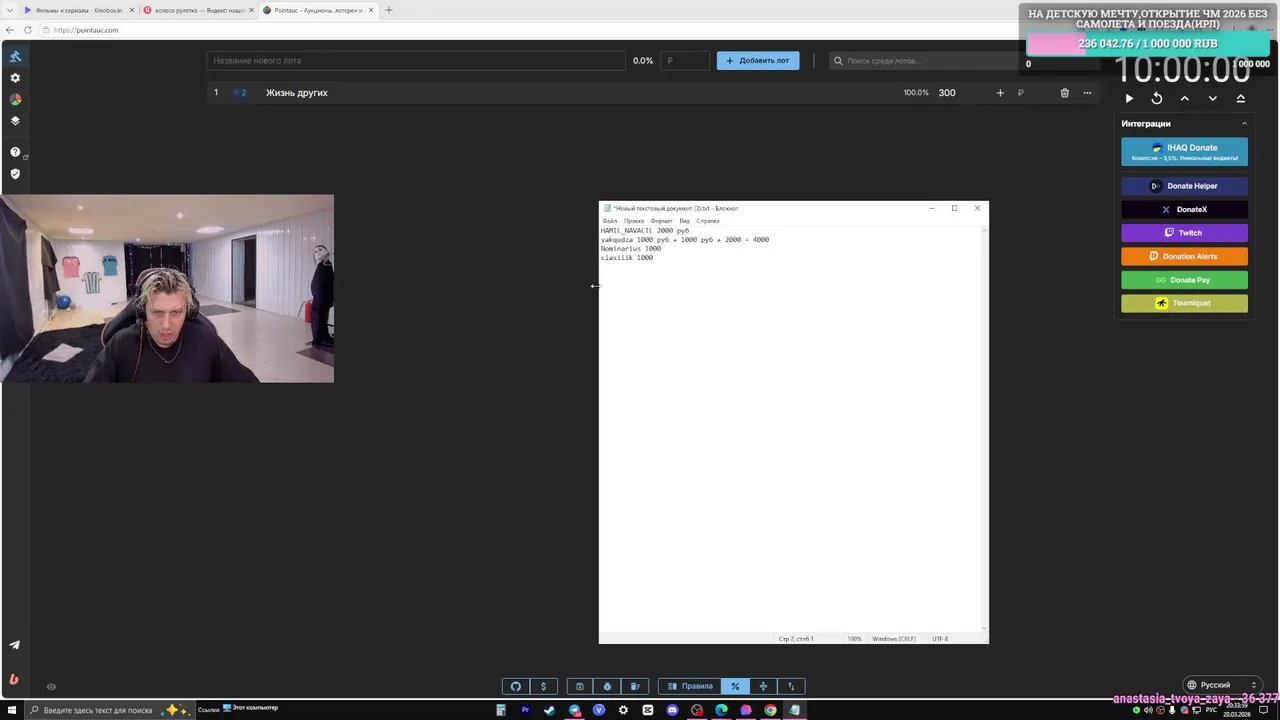This screenshot has width=1280, height=720.
Task: Focus the new lot amount field
Action: [685, 60]
